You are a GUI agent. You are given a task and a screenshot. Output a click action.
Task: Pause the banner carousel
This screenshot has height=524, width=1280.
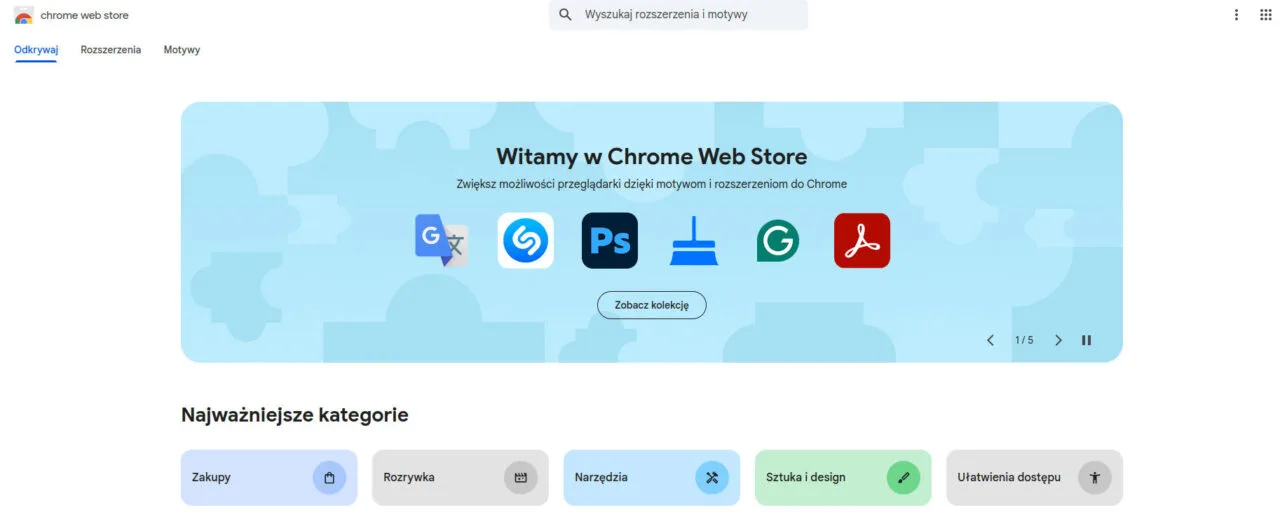point(1086,340)
